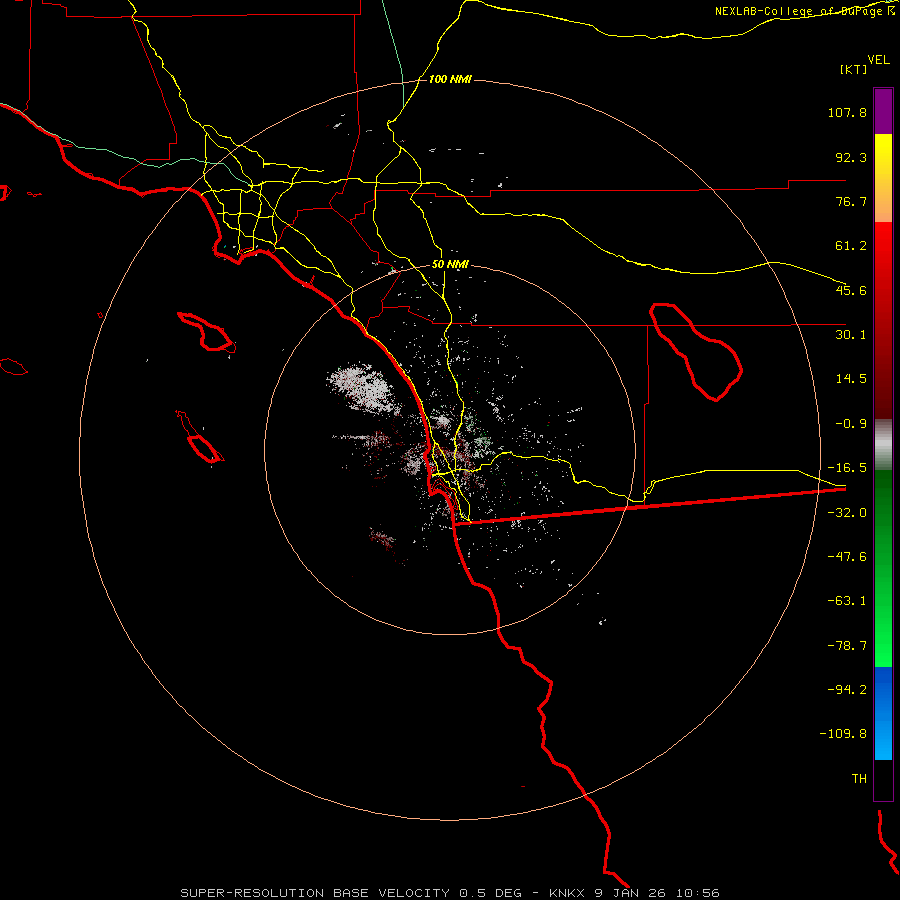Viewport: 900px width, 900px height.
Task: Click the Salton Sea outline on the map
Action: (x=696, y=352)
